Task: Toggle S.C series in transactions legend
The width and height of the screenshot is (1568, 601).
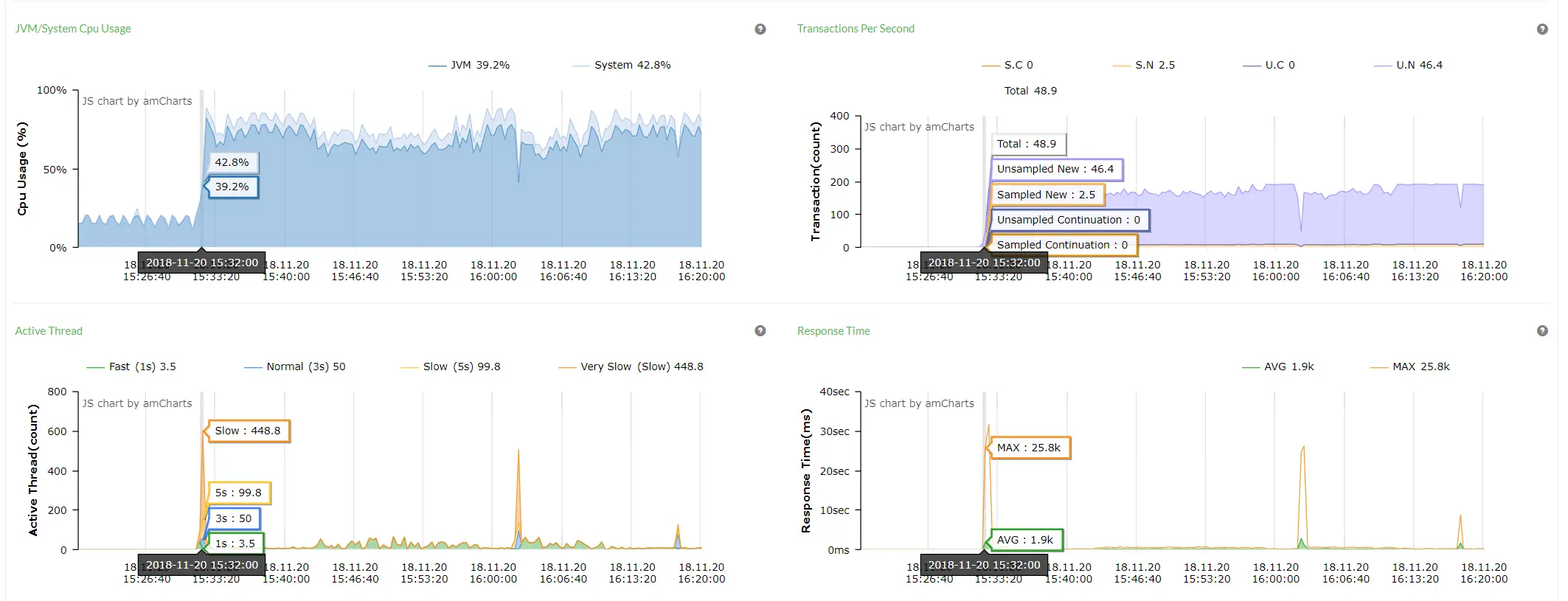Action: click(1007, 65)
